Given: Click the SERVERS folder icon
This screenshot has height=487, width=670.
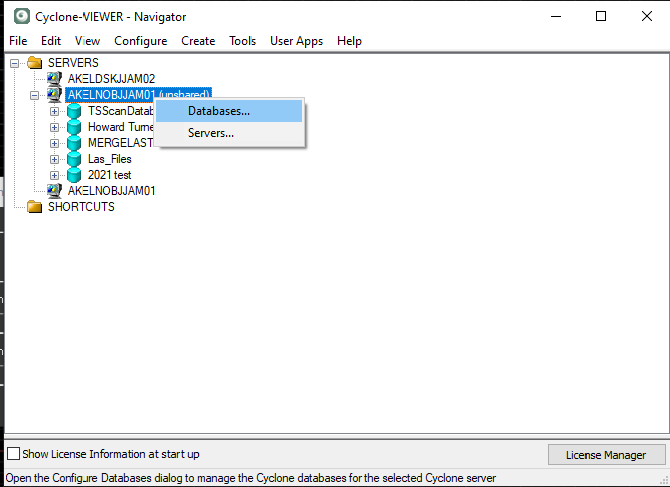Looking at the screenshot, I should [x=35, y=63].
